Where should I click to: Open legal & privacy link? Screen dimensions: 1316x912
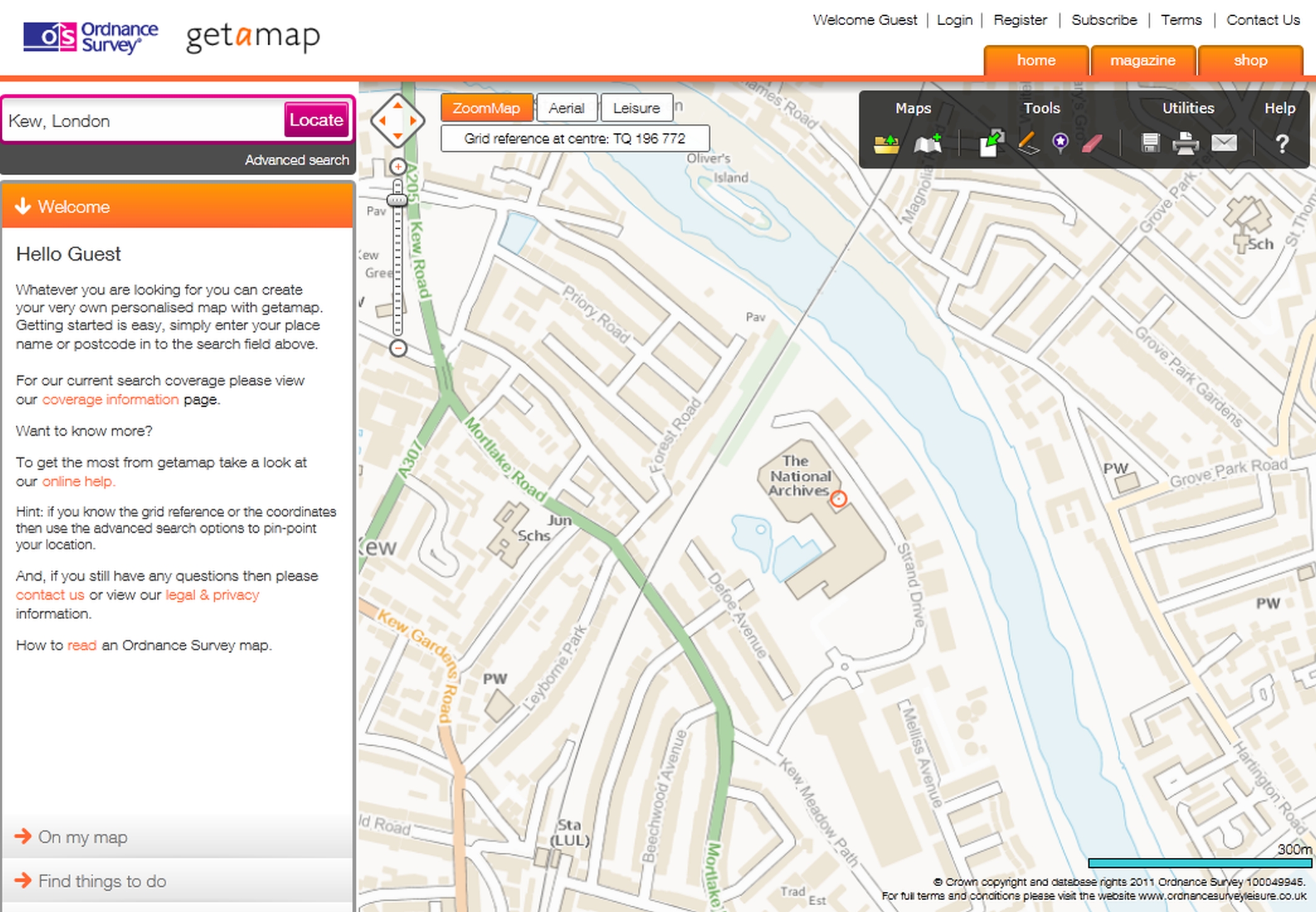tap(212, 595)
